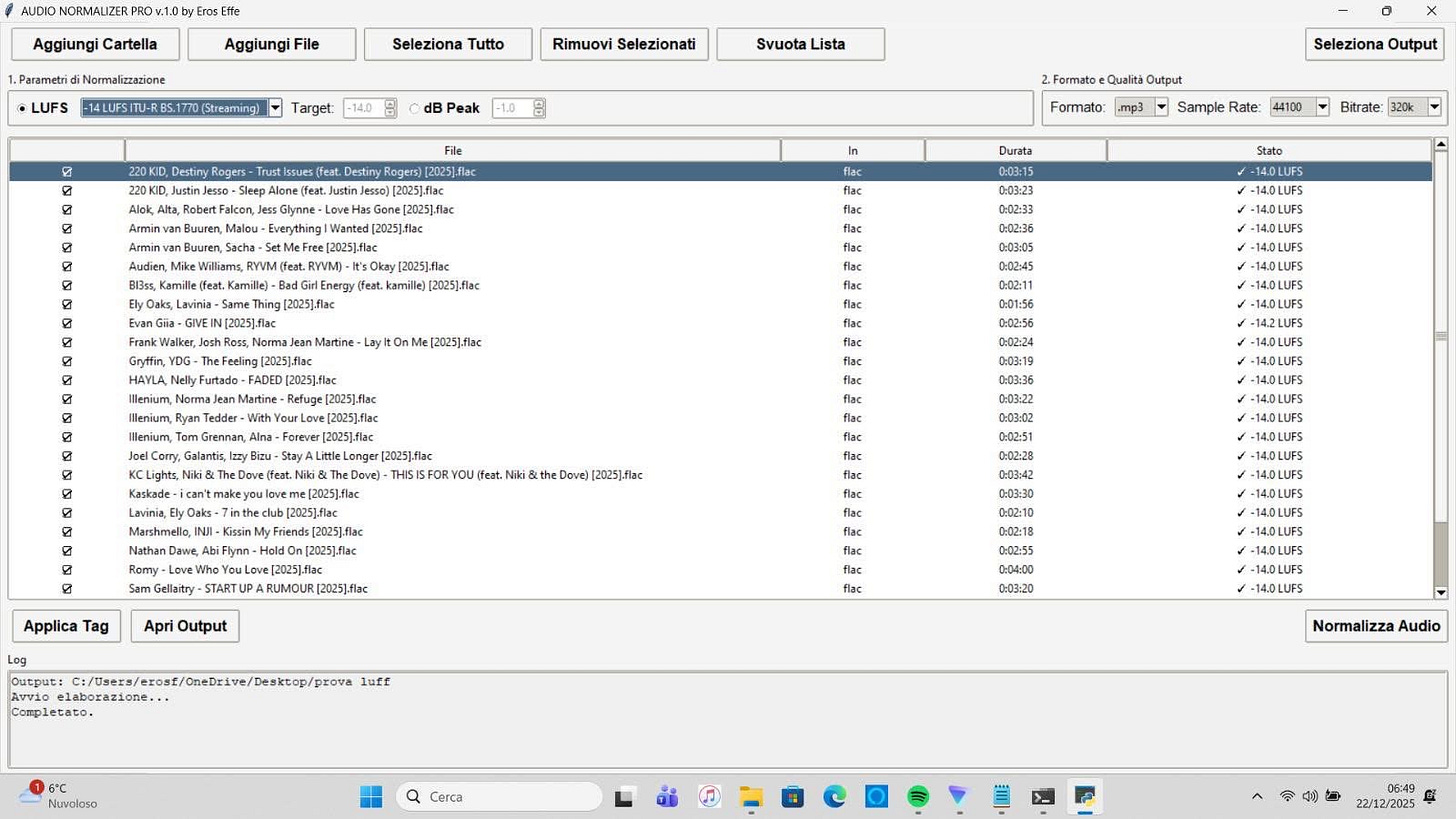Select the dB Peak radio button
This screenshot has width=1456, height=819.
click(415, 108)
